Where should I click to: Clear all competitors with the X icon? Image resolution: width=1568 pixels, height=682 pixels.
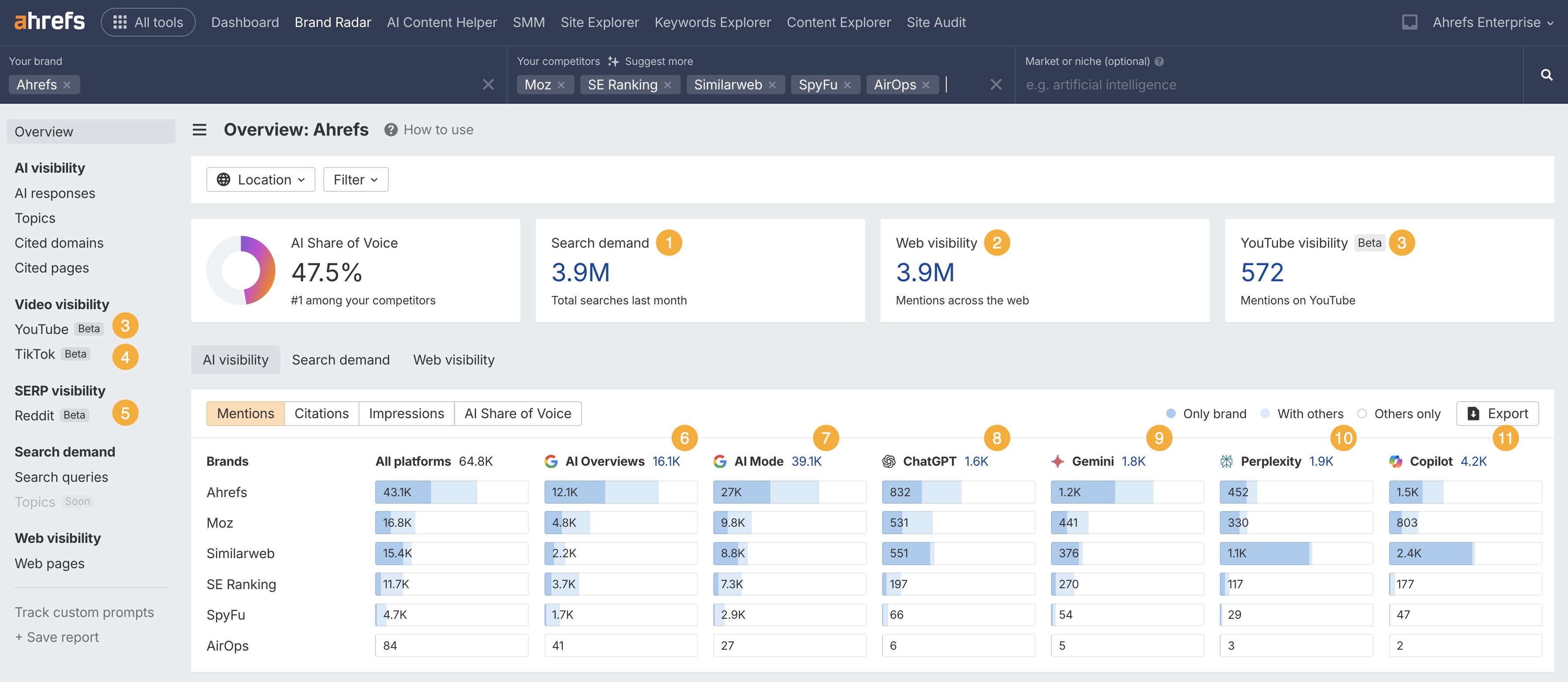[996, 85]
